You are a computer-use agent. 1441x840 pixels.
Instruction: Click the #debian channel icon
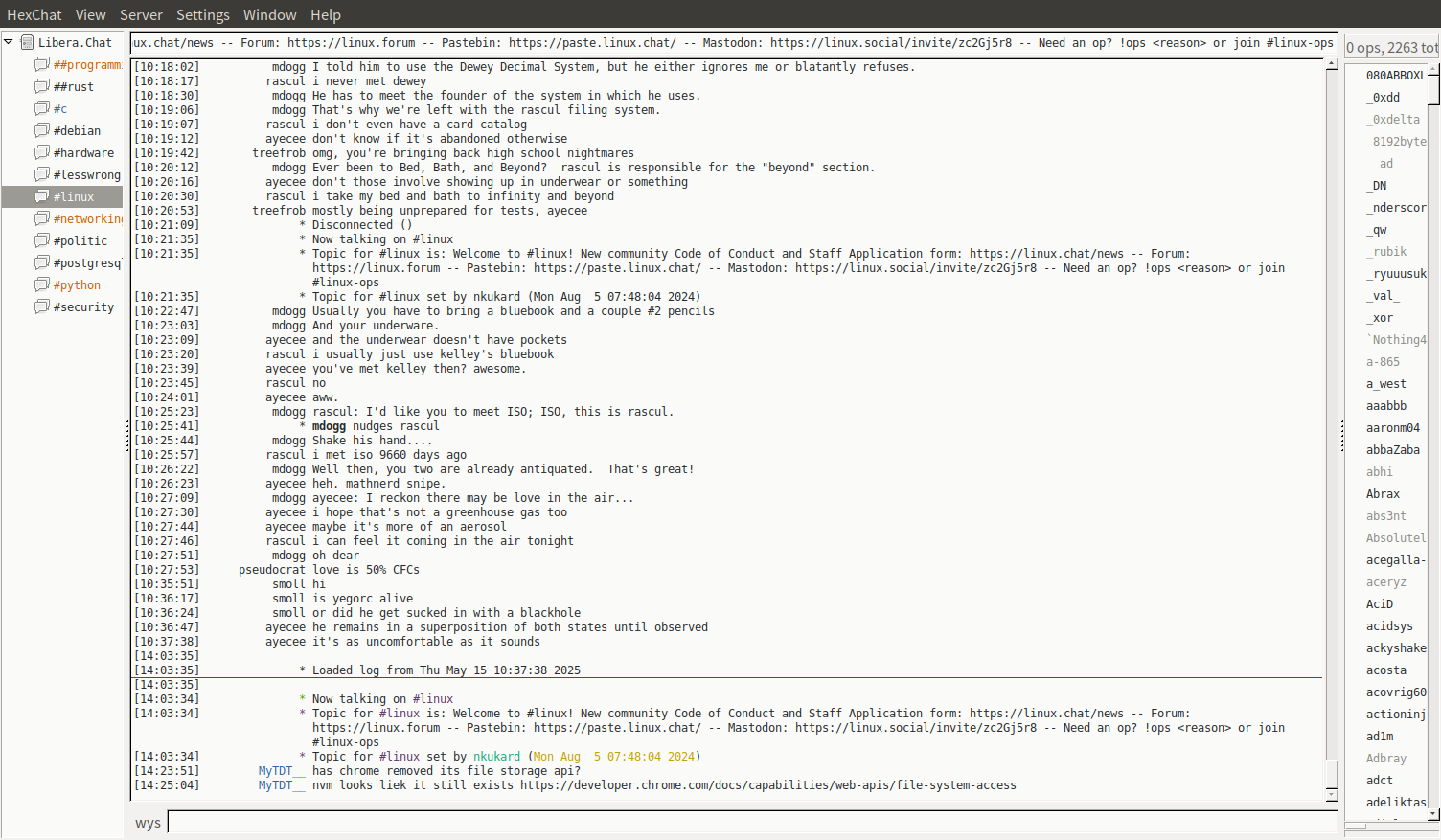[x=42, y=130]
